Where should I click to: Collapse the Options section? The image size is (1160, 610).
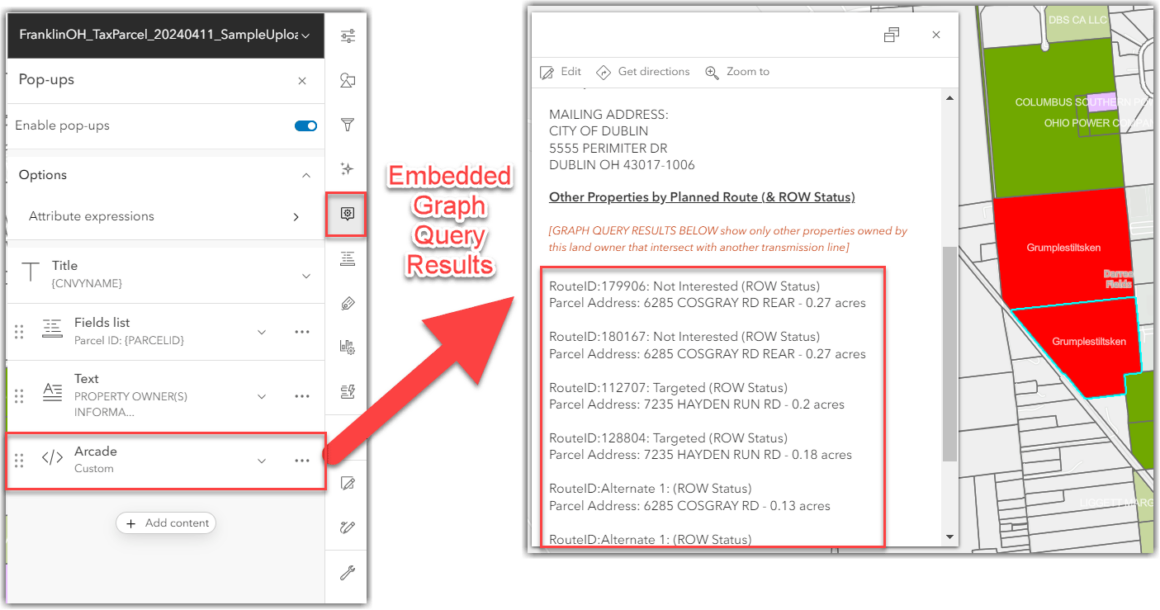[306, 175]
